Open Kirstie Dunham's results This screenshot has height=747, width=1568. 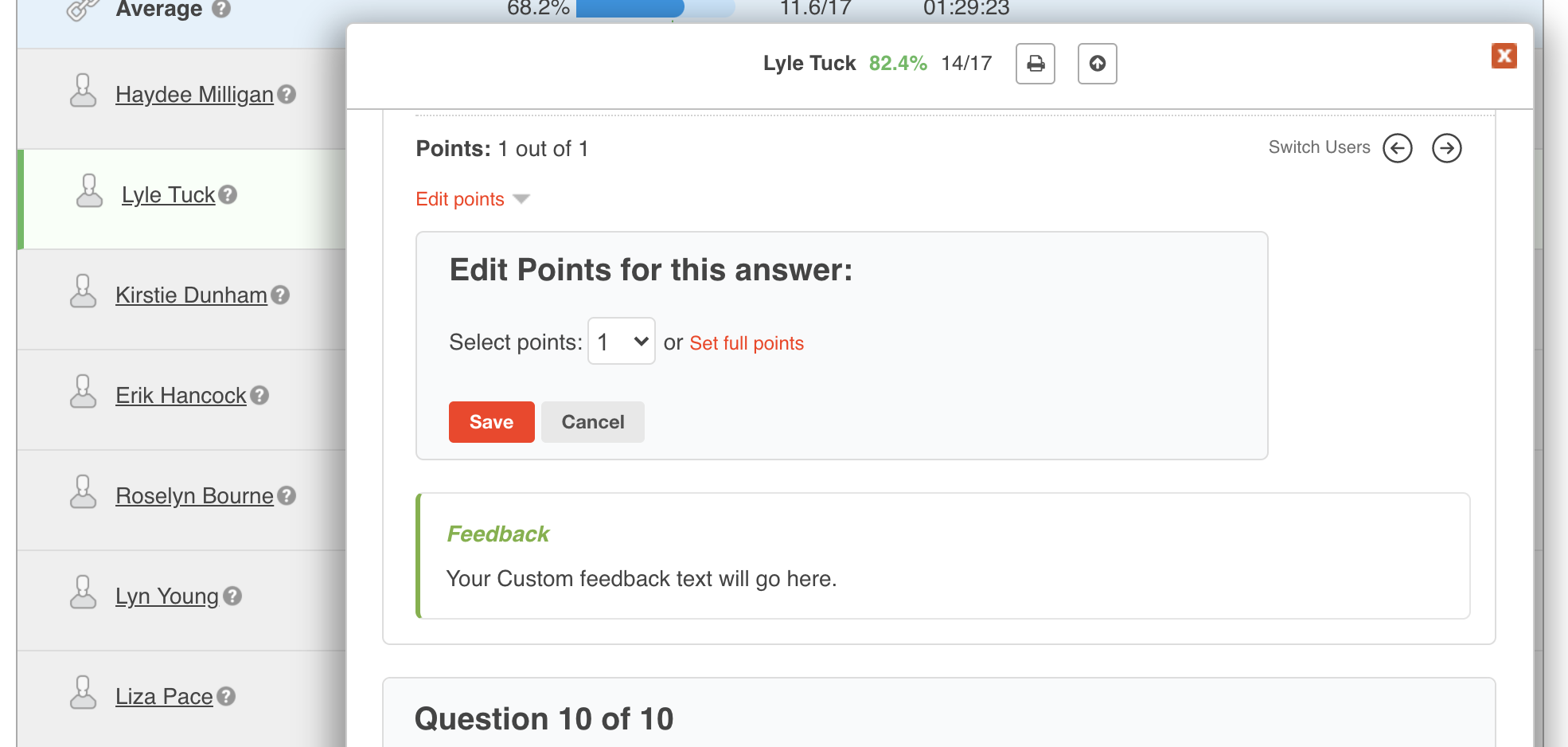point(191,295)
